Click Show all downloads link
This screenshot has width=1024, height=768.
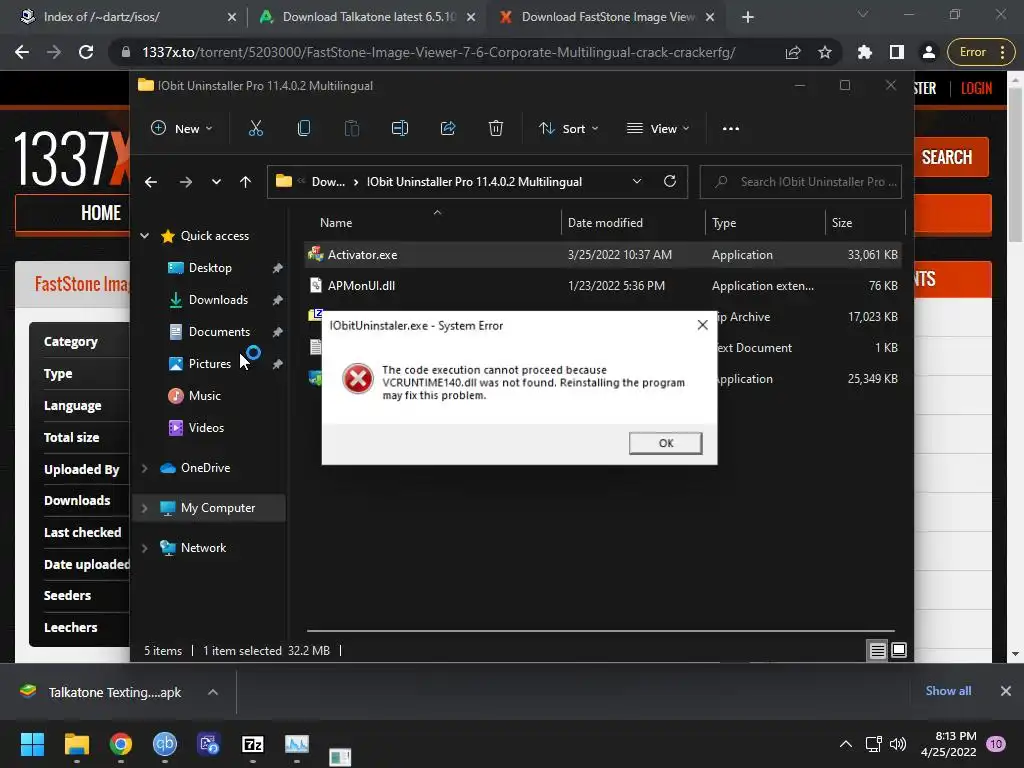(x=948, y=691)
